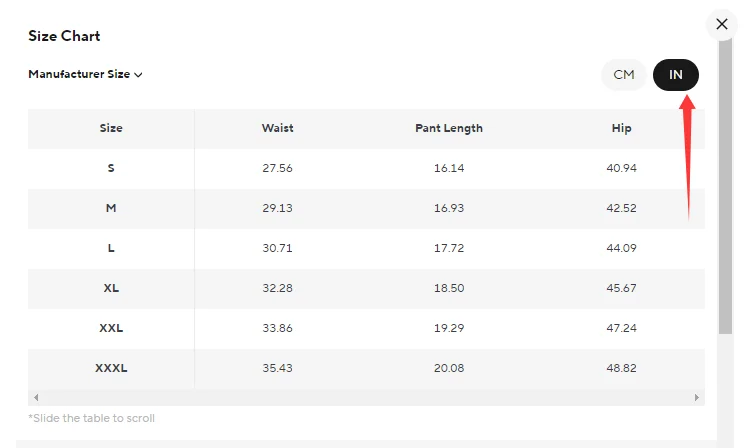Open the Manufacturer Size dropdown
This screenshot has width=749, height=448.
[85, 74]
